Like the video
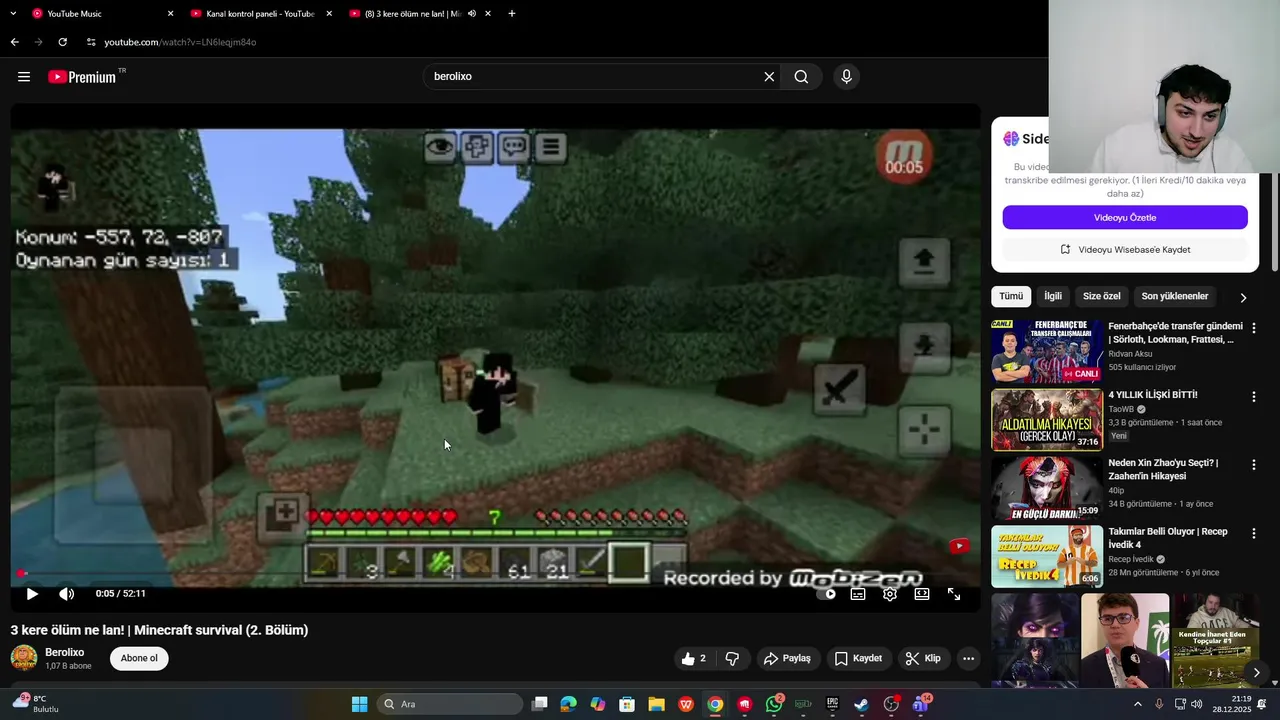The height and width of the screenshot is (720, 1280). click(x=696, y=658)
